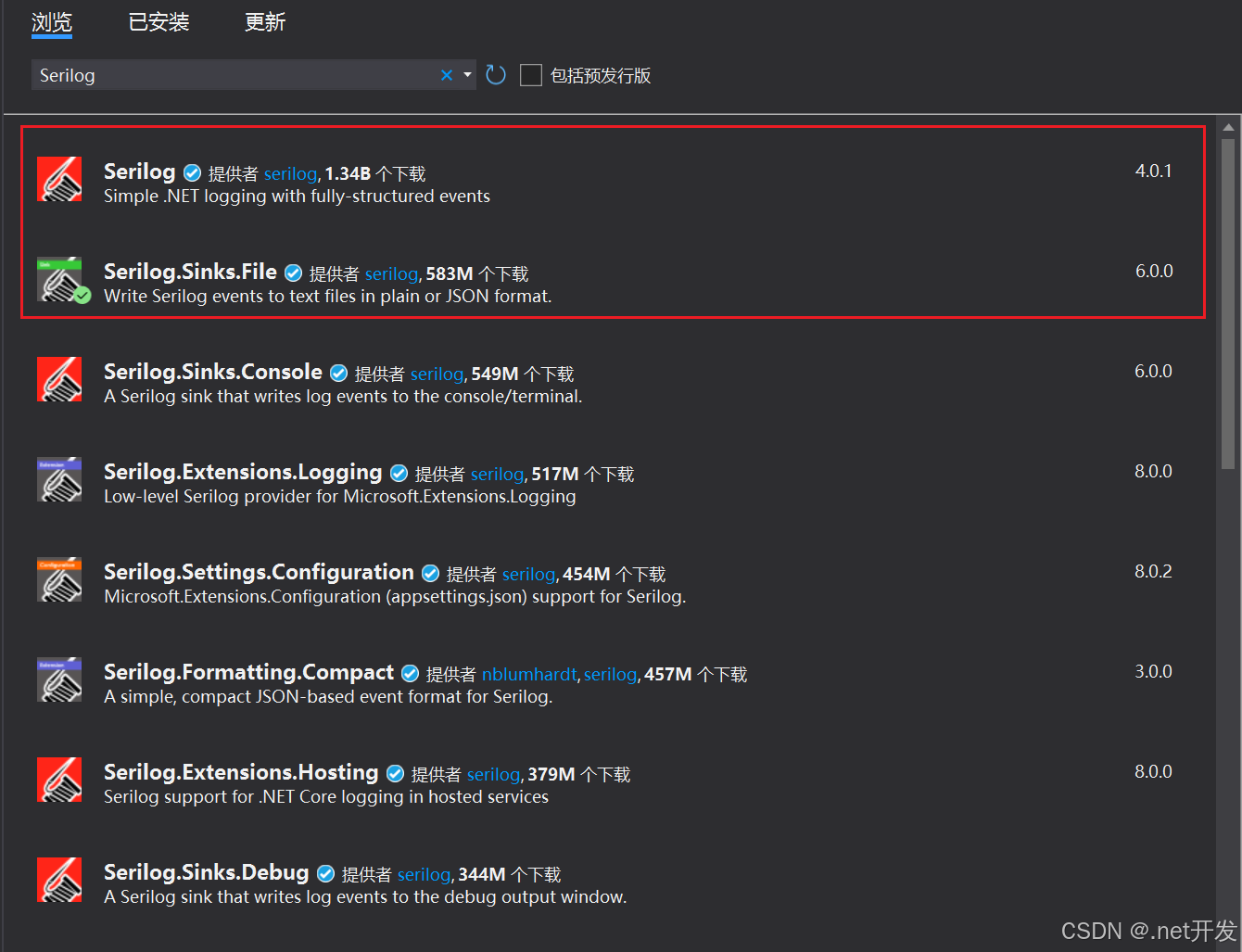Switch to the 更新 tab
The image size is (1242, 952).
[x=265, y=22]
